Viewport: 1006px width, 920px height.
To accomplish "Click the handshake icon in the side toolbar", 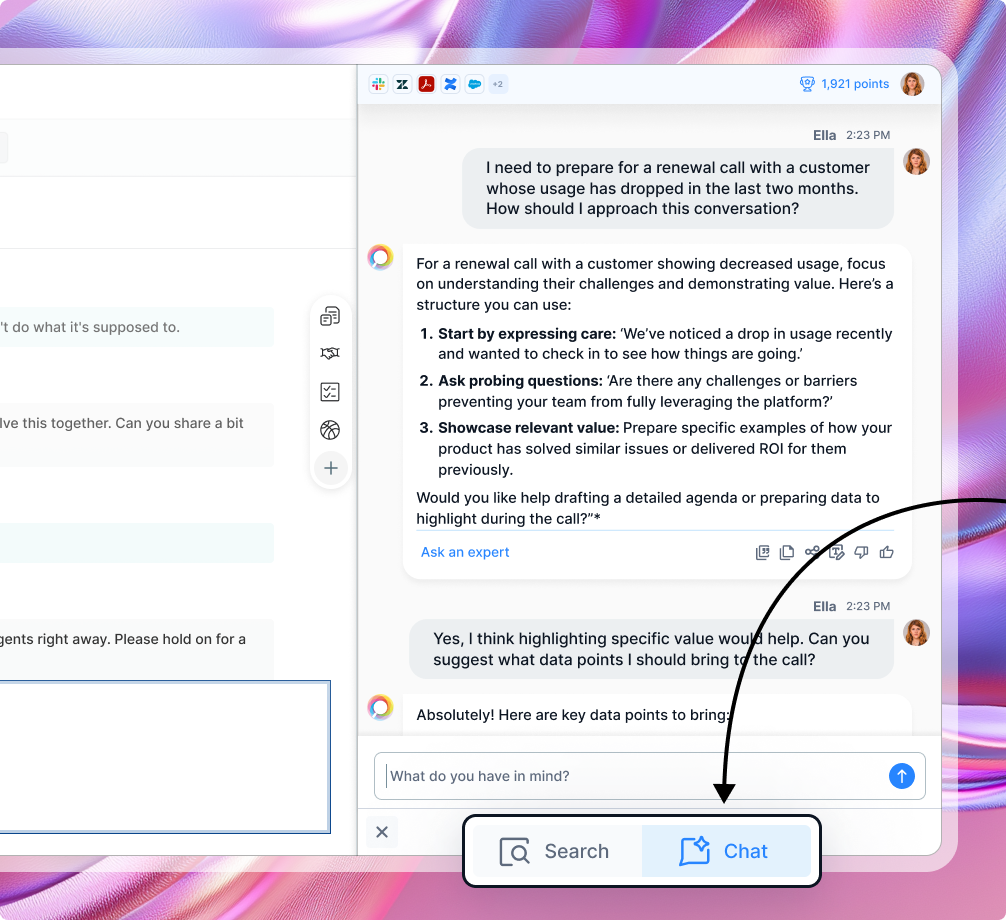I will 330,354.
